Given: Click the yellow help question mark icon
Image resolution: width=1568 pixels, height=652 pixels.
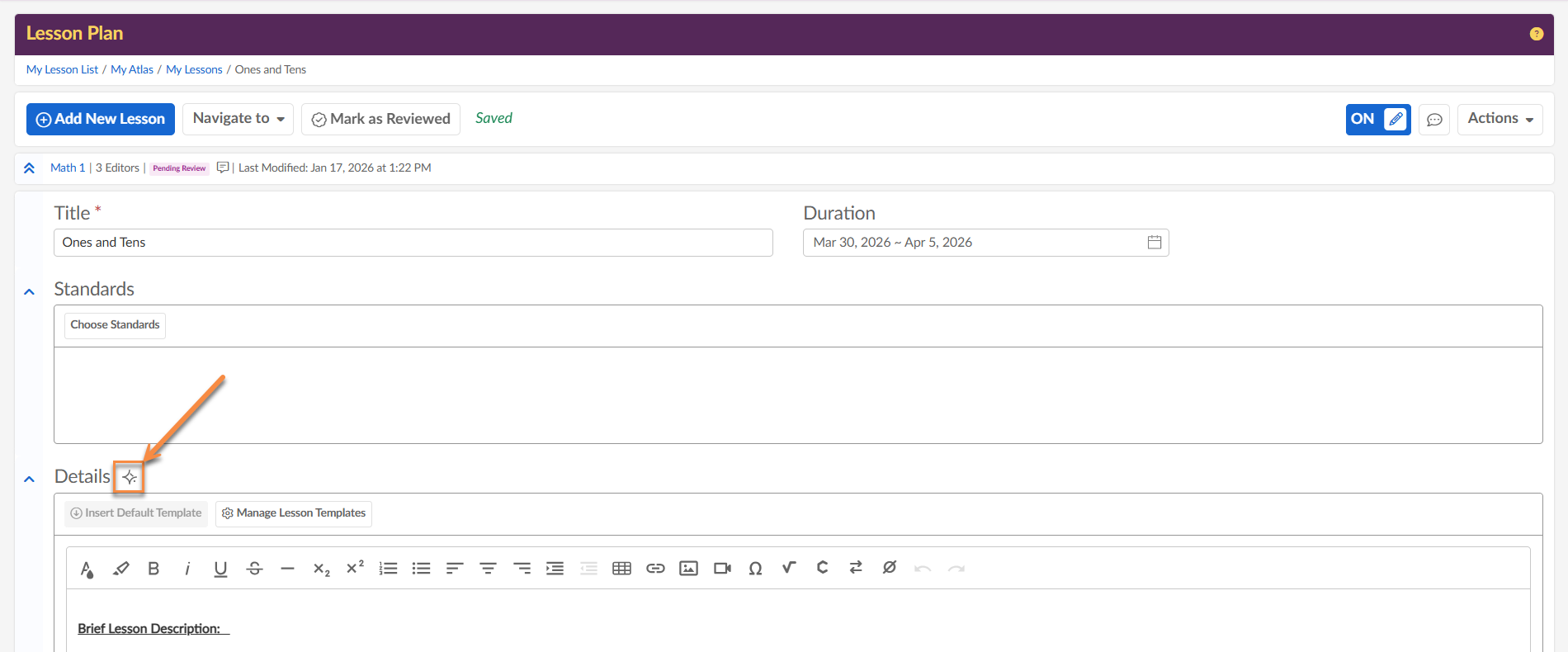Looking at the screenshot, I should point(1536,34).
